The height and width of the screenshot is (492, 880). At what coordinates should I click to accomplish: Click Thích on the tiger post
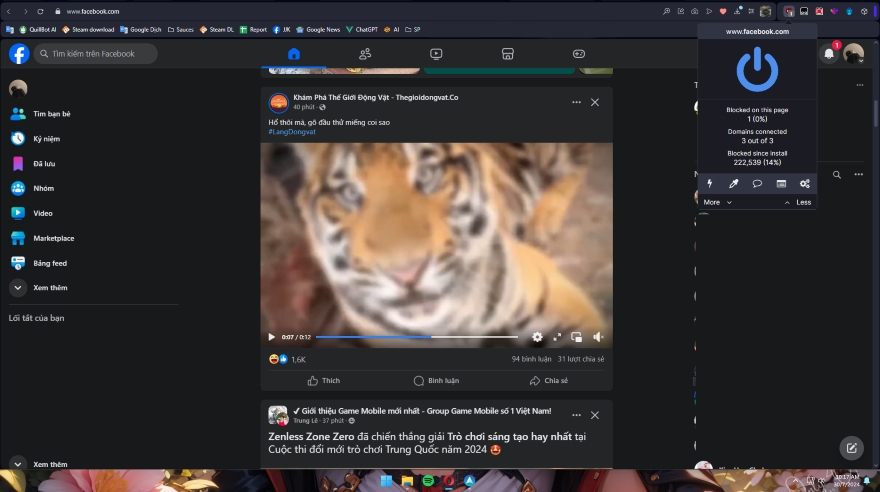coord(323,380)
